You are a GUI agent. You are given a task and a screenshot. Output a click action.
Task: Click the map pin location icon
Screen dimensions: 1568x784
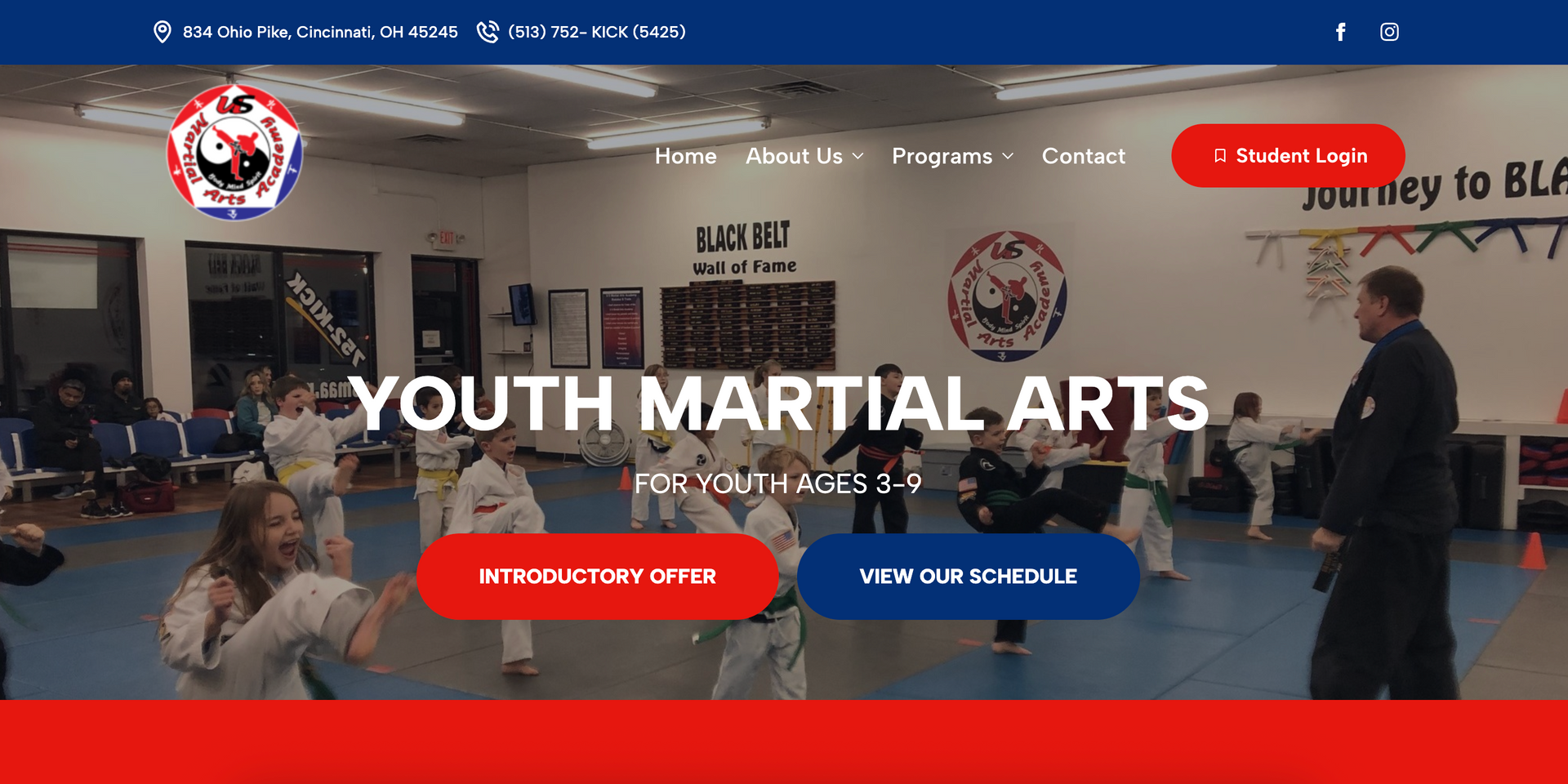click(163, 32)
